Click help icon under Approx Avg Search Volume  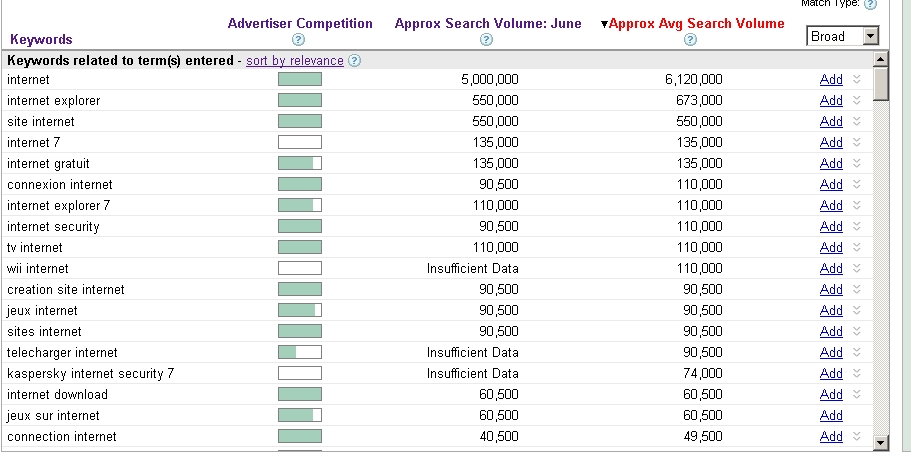(691, 40)
